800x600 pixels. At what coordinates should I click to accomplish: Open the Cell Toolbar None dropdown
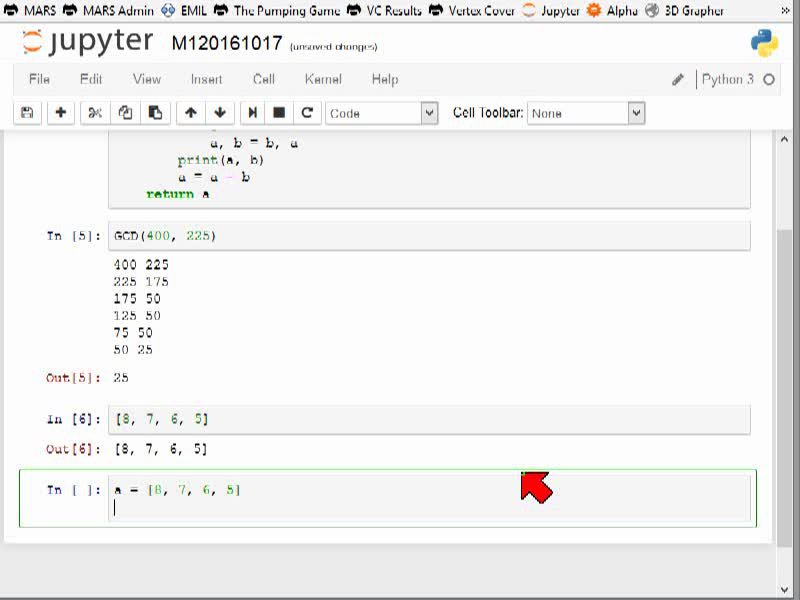586,113
